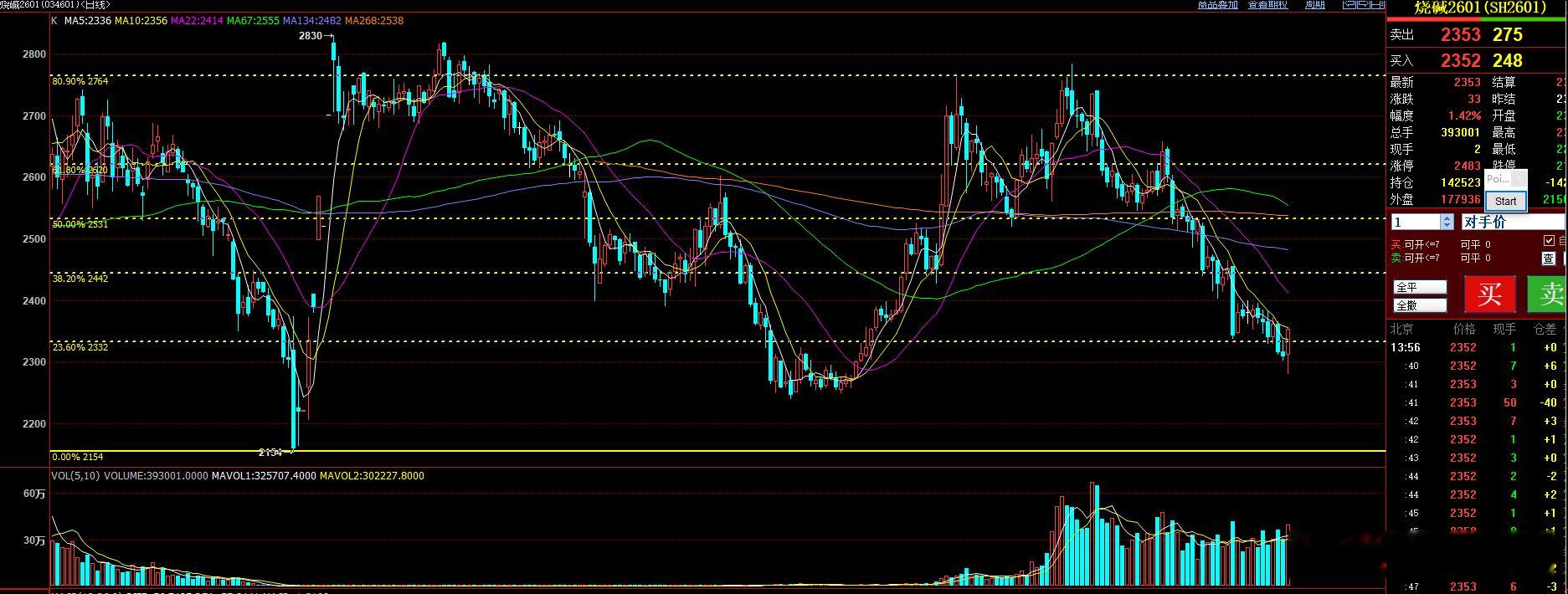Click the 买 可开<=7 position info

tap(1416, 245)
